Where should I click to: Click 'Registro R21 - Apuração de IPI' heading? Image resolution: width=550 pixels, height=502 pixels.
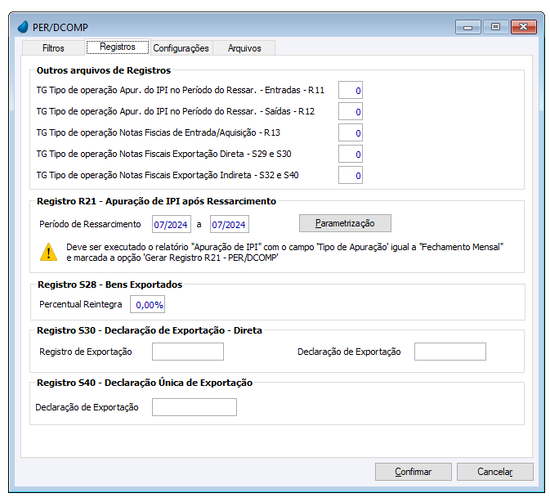[156, 201]
